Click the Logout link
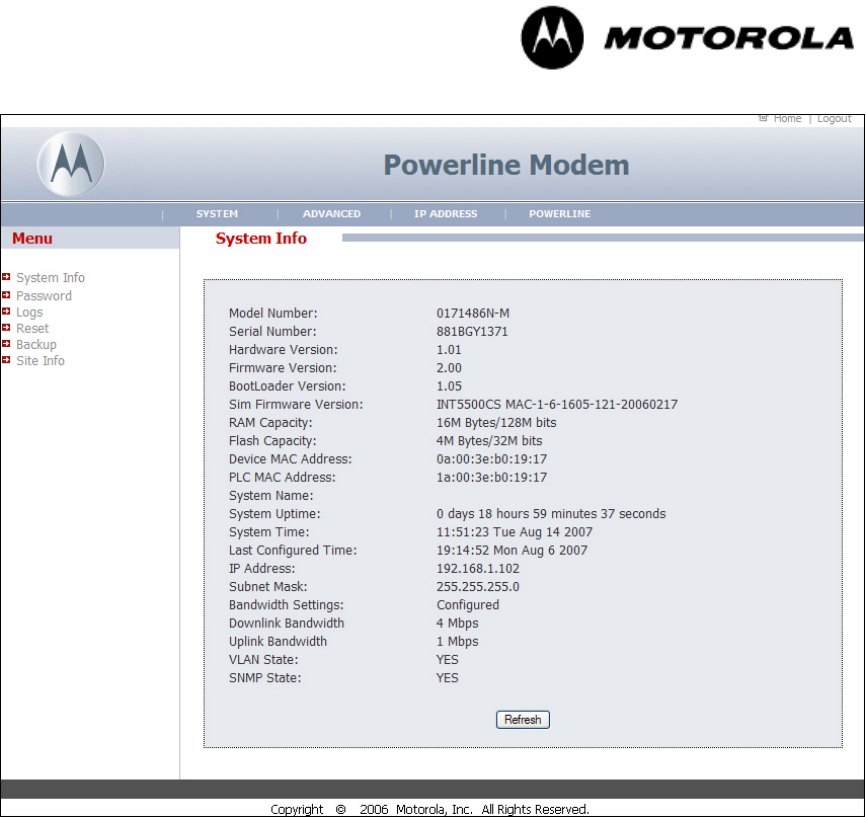Viewport: 866px width, 817px height. [834, 118]
